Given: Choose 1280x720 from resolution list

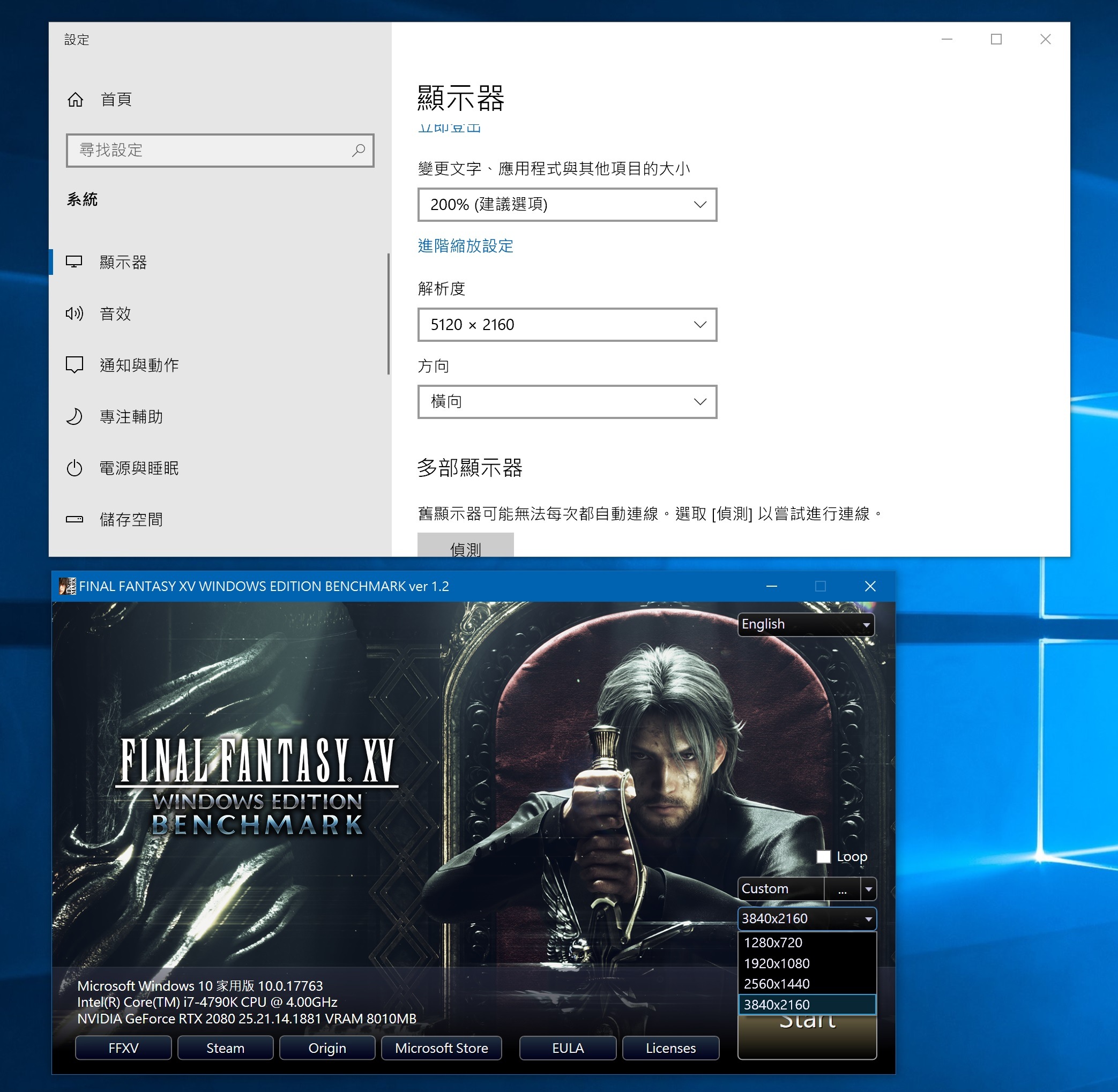Looking at the screenshot, I should pyautogui.click(x=807, y=943).
